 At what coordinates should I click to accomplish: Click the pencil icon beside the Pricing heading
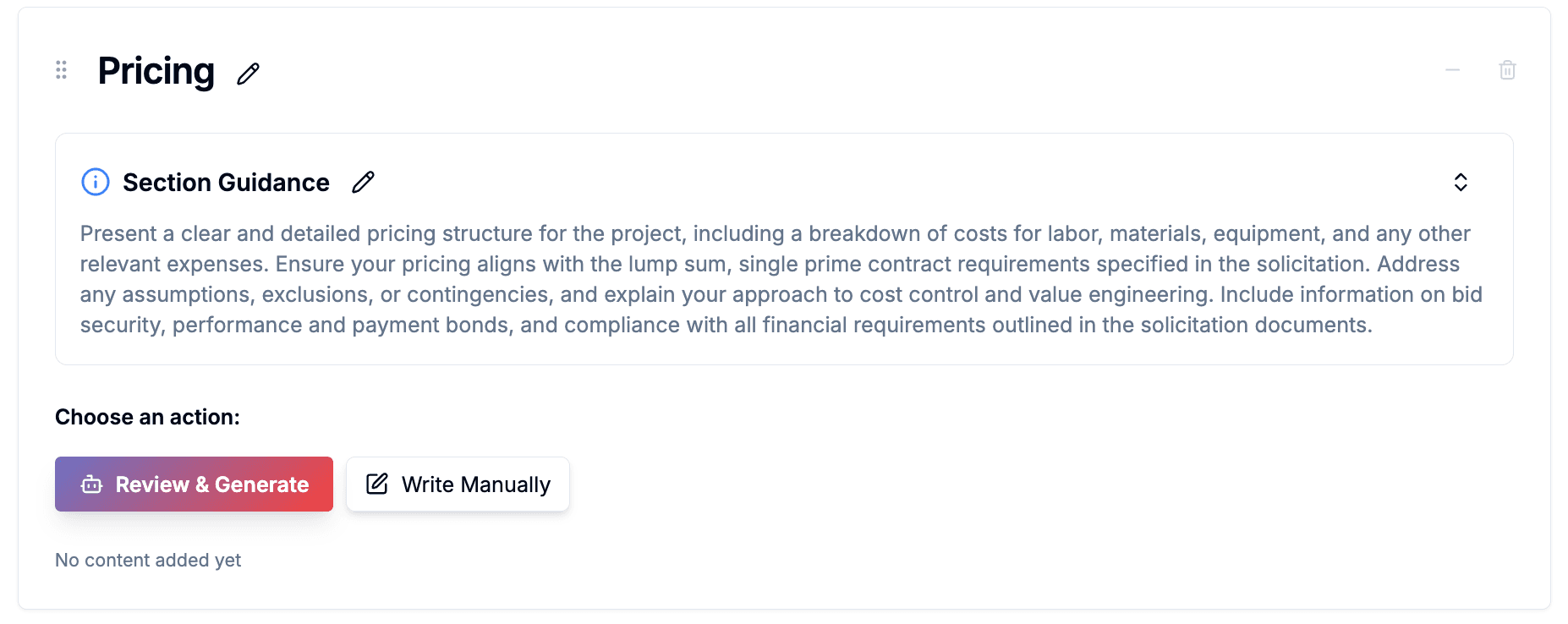pyautogui.click(x=247, y=74)
